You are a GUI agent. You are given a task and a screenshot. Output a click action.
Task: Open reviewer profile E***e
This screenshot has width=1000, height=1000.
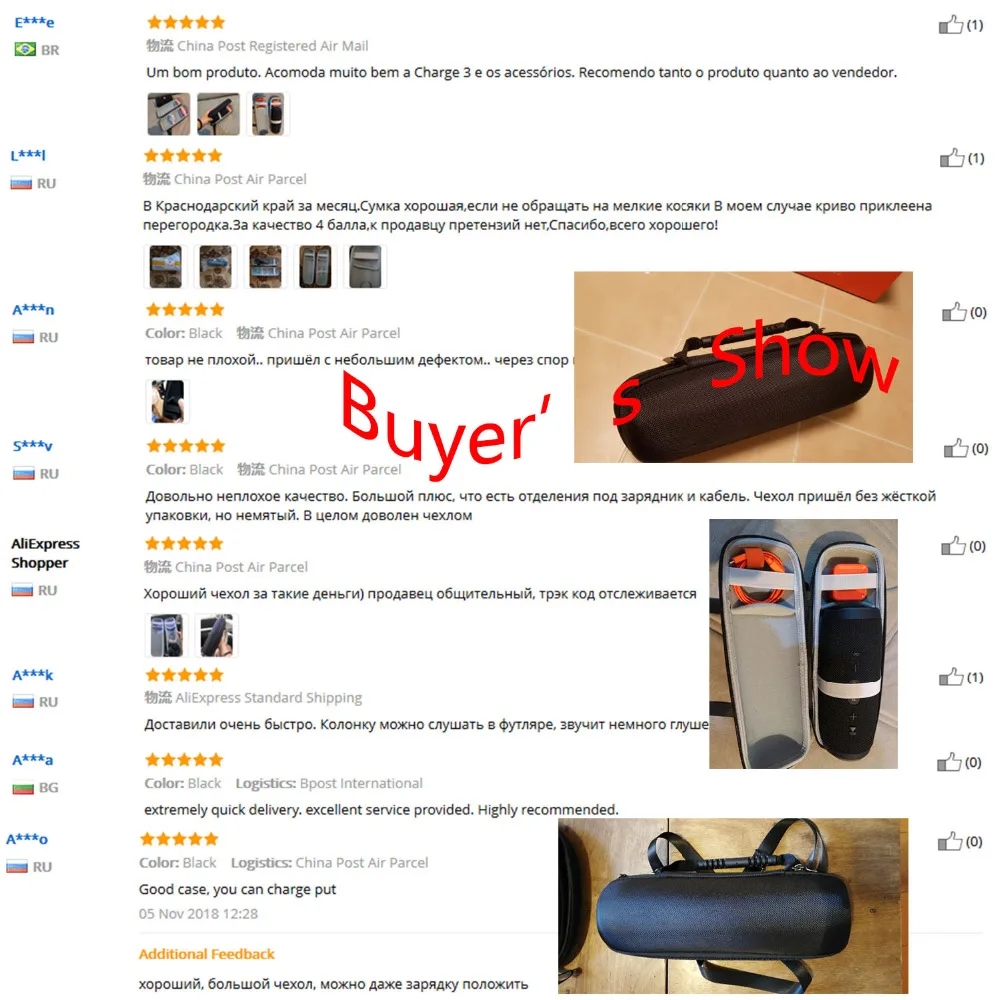coord(34,22)
